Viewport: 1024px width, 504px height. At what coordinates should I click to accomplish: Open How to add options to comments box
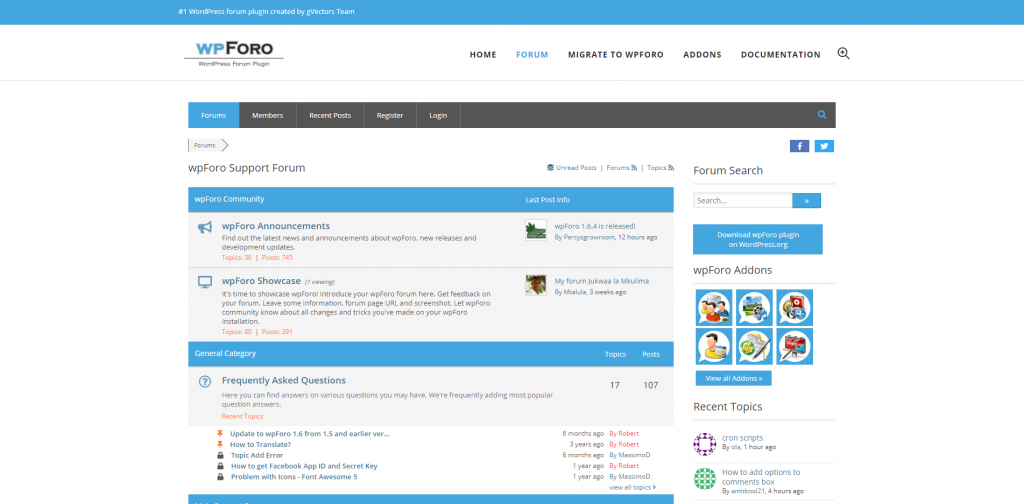761,477
